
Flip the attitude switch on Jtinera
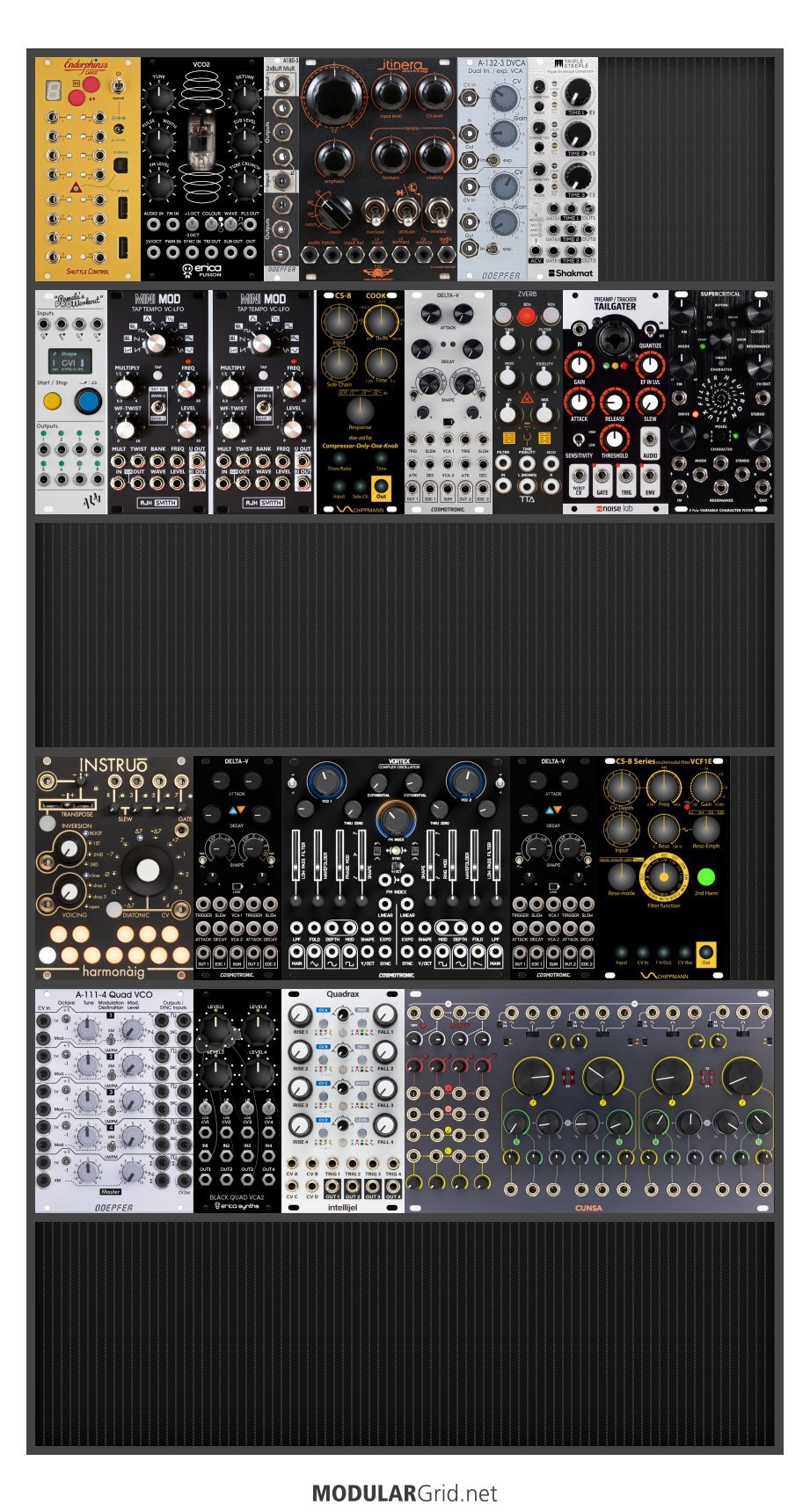406,211
